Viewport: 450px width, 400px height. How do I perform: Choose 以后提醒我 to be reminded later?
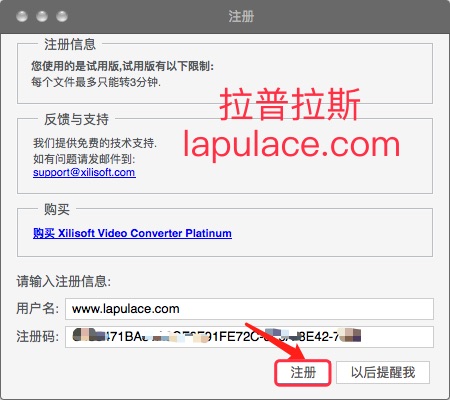[x=383, y=372]
